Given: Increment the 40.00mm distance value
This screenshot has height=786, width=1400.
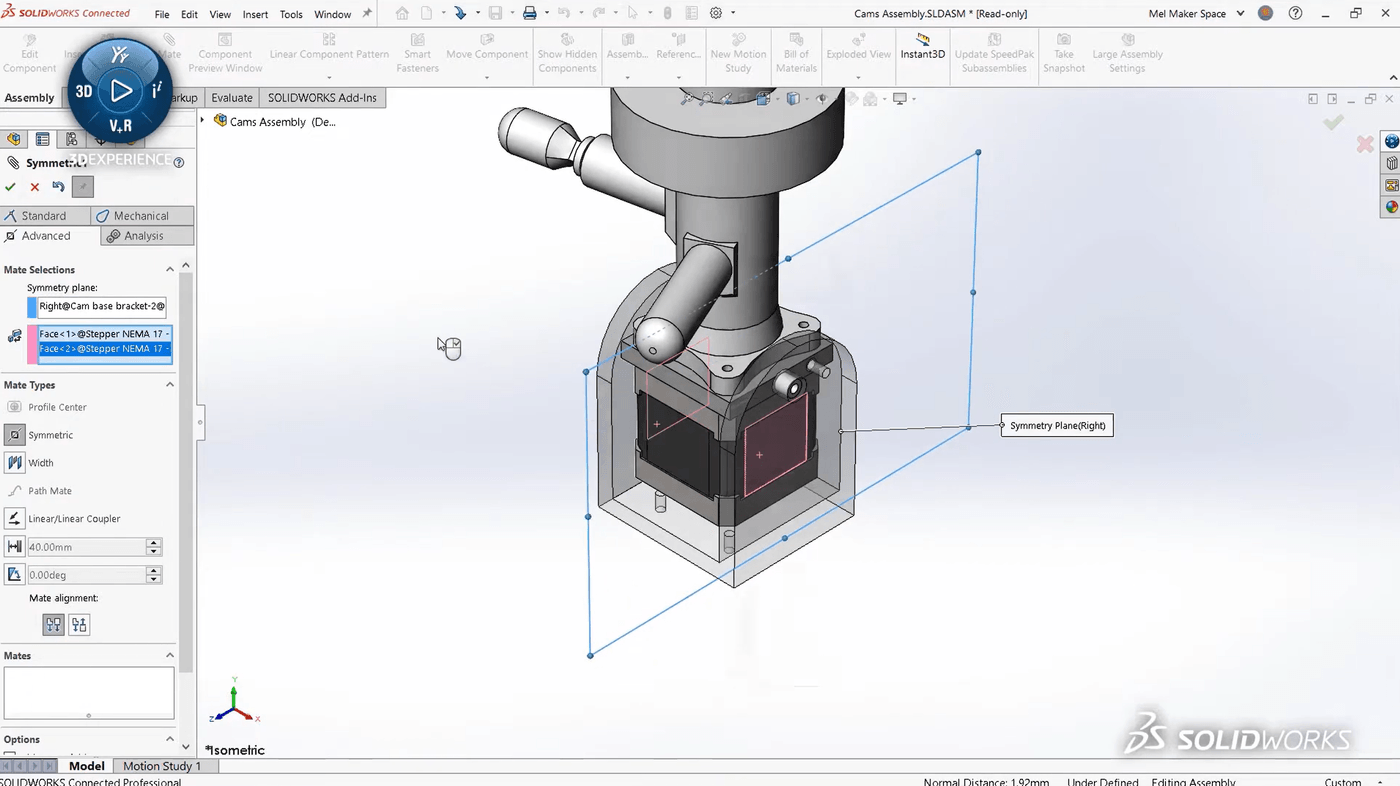Looking at the screenshot, I should (x=153, y=542).
